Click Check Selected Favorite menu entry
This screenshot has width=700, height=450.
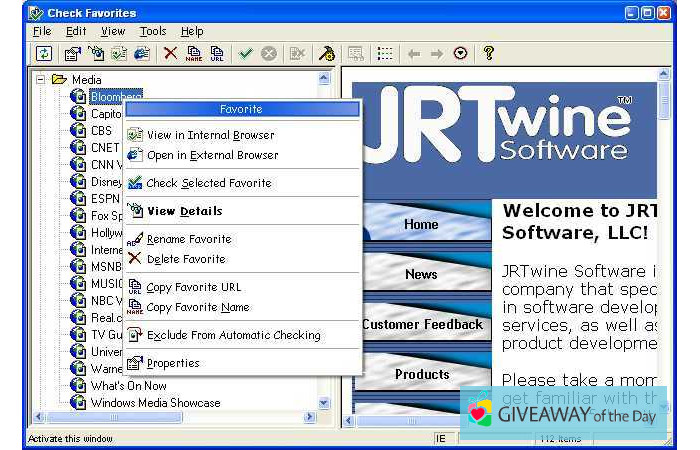[x=208, y=183]
